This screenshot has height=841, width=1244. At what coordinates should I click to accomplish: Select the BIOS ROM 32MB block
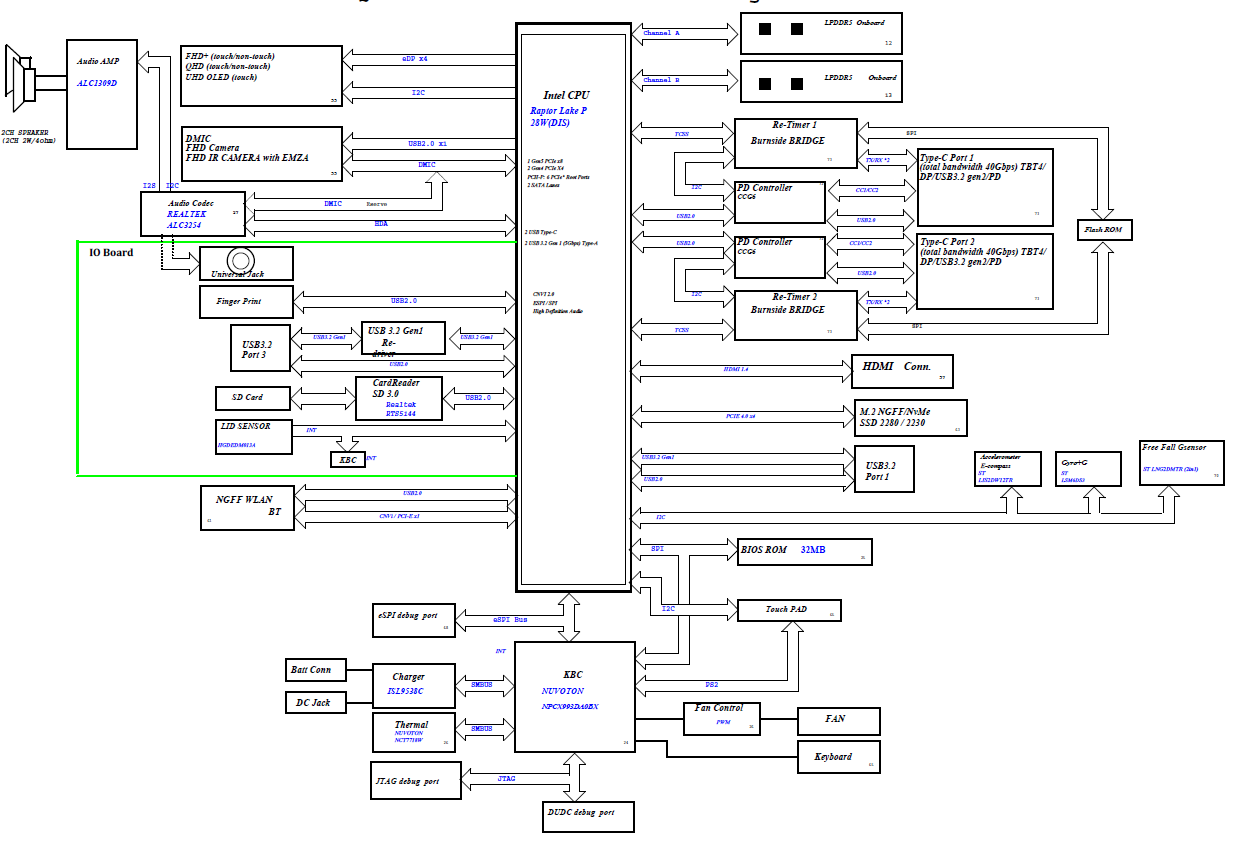804,551
